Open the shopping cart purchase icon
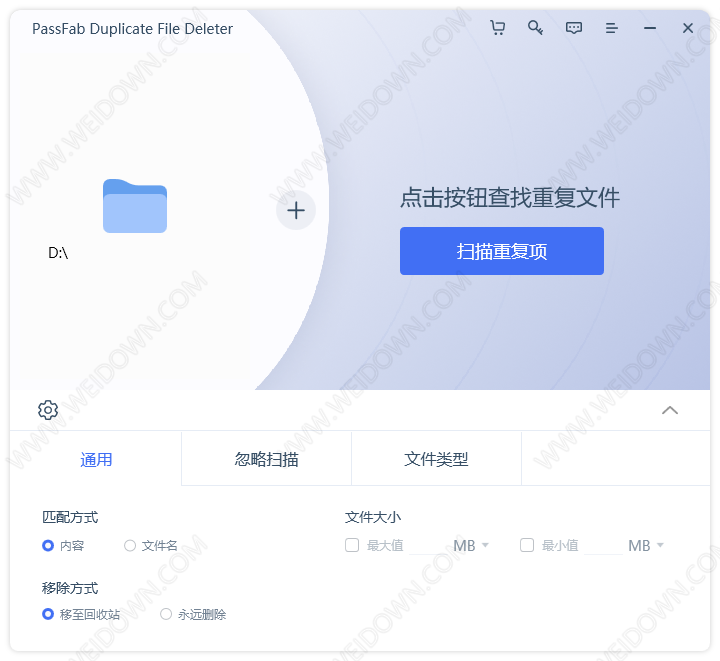Viewport: 720px width, 661px height. [x=498, y=28]
